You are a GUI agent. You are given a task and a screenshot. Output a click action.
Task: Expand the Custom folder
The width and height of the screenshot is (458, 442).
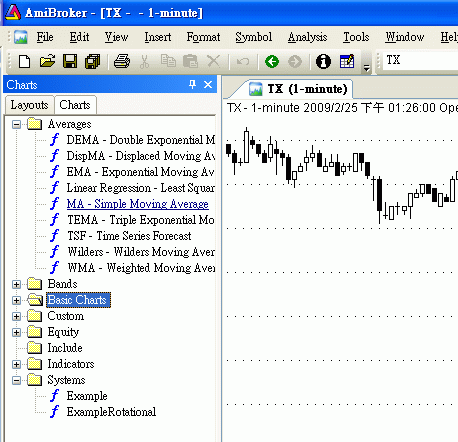pos(16,316)
